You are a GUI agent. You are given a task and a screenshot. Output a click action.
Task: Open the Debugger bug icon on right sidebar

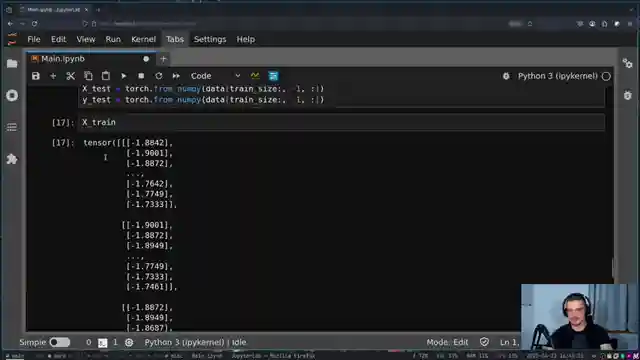(627, 96)
